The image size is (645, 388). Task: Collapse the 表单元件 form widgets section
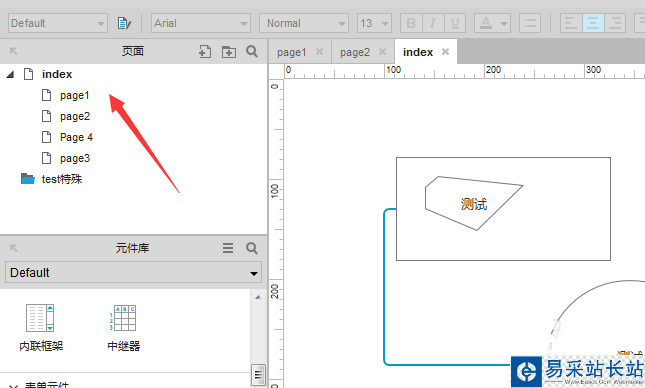point(14,386)
